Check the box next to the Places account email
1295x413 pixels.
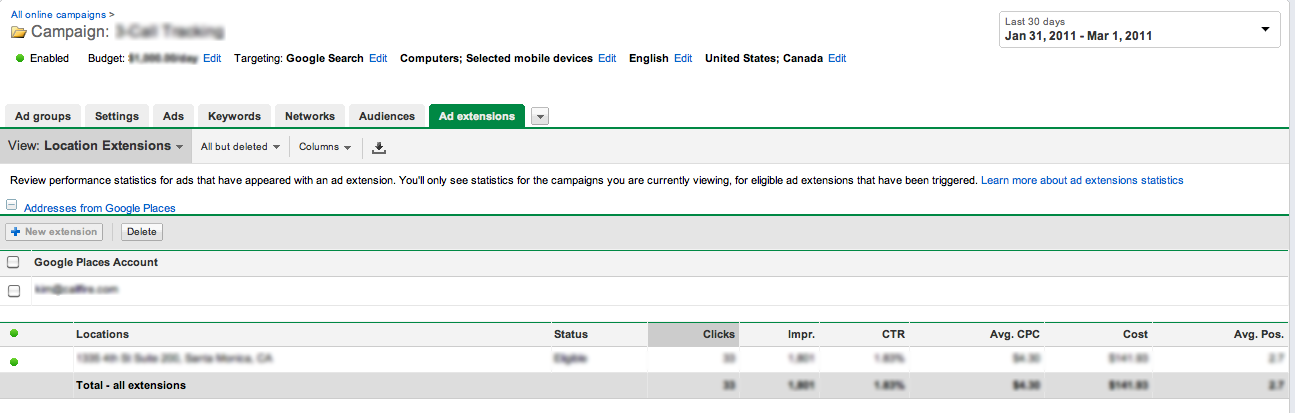click(x=14, y=291)
